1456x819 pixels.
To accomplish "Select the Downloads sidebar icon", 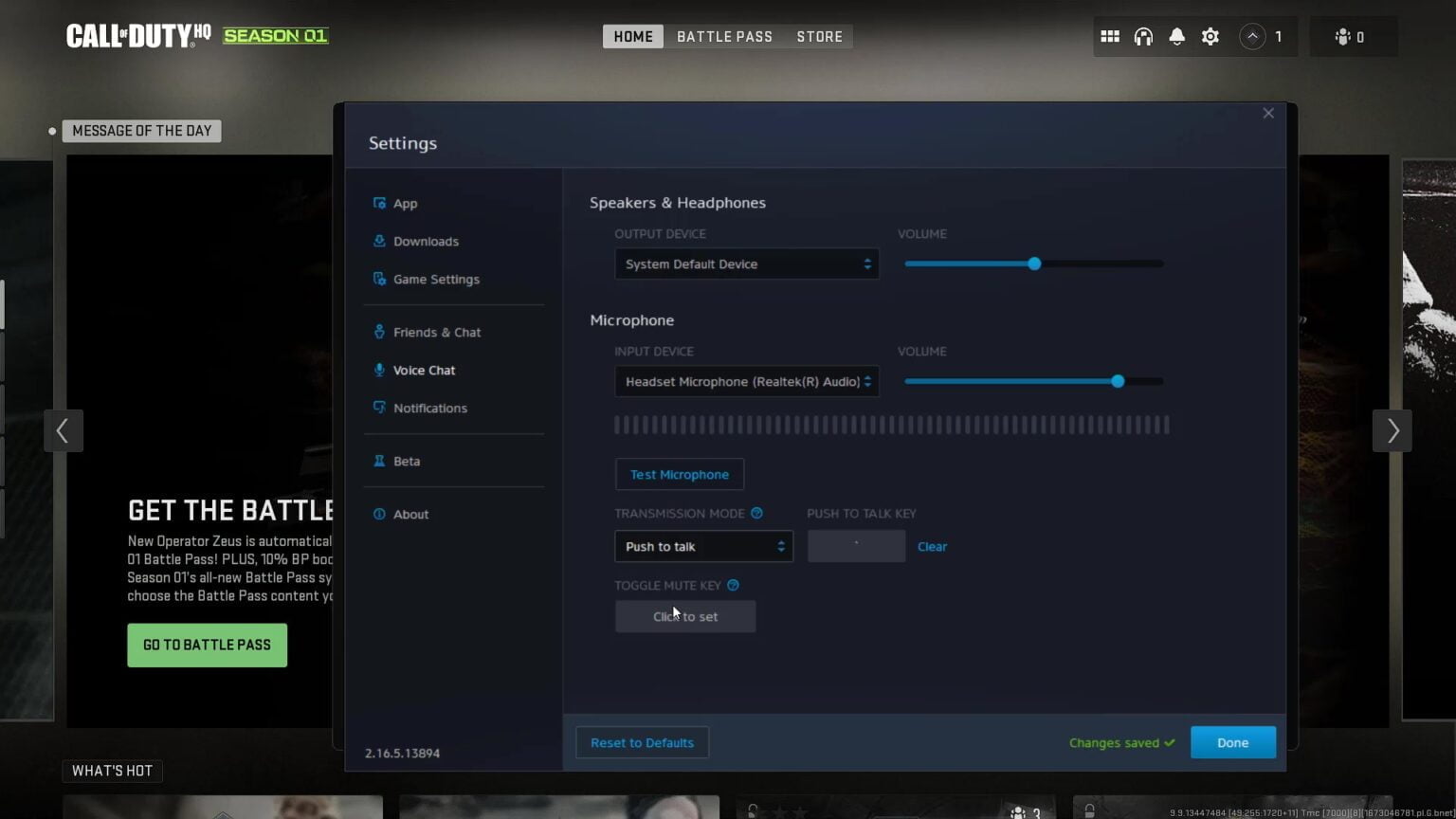I will [379, 241].
